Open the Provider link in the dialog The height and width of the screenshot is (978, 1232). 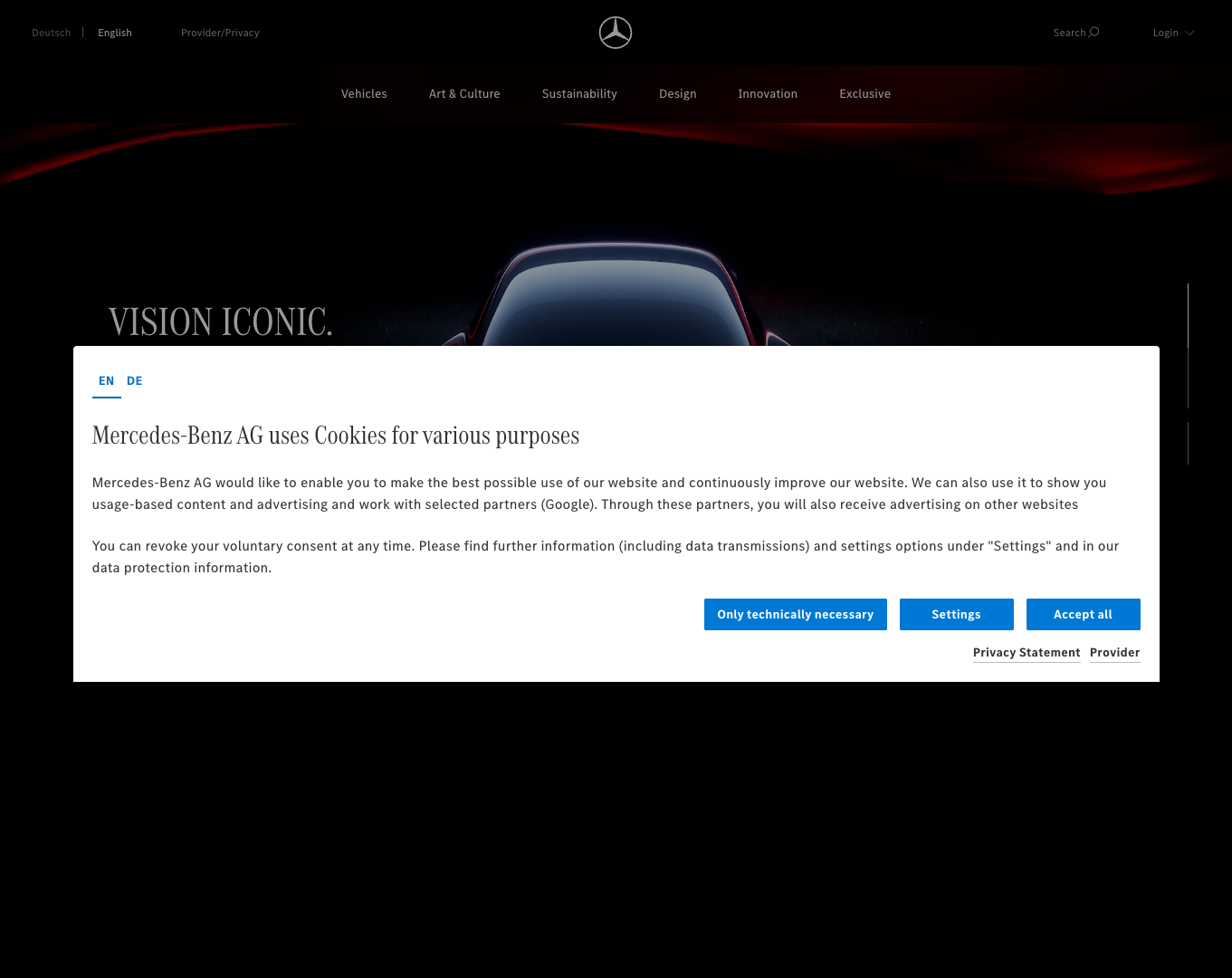pos(1114,652)
